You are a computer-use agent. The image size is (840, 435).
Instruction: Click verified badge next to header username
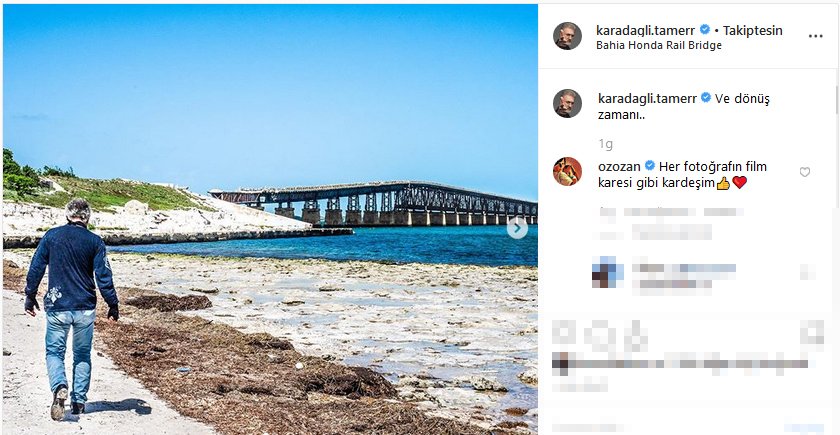click(x=705, y=30)
